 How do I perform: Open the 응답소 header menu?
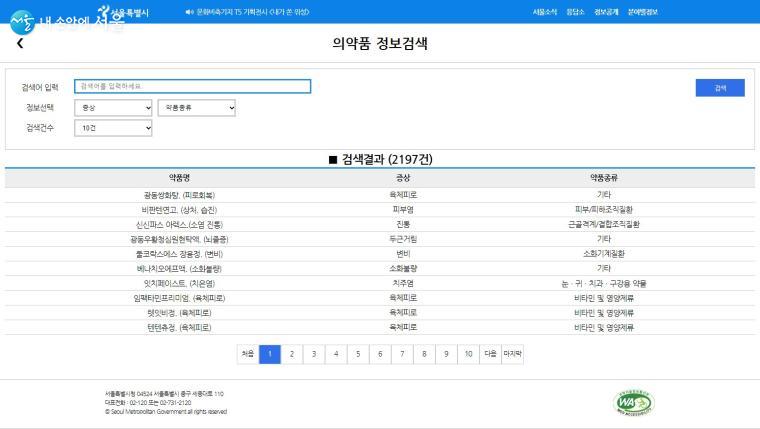pyautogui.click(x=575, y=12)
